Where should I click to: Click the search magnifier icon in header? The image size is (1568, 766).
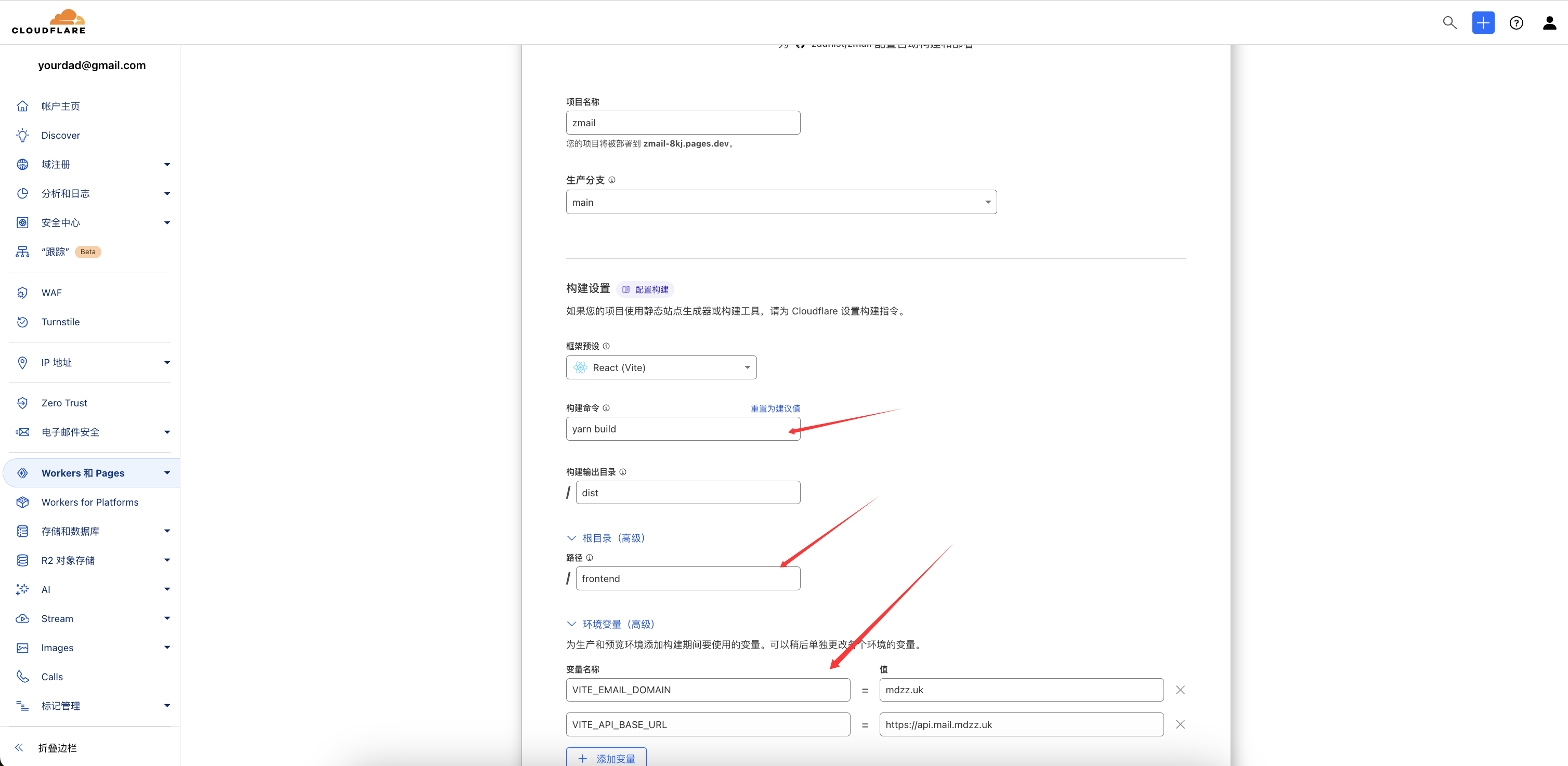[x=1449, y=23]
